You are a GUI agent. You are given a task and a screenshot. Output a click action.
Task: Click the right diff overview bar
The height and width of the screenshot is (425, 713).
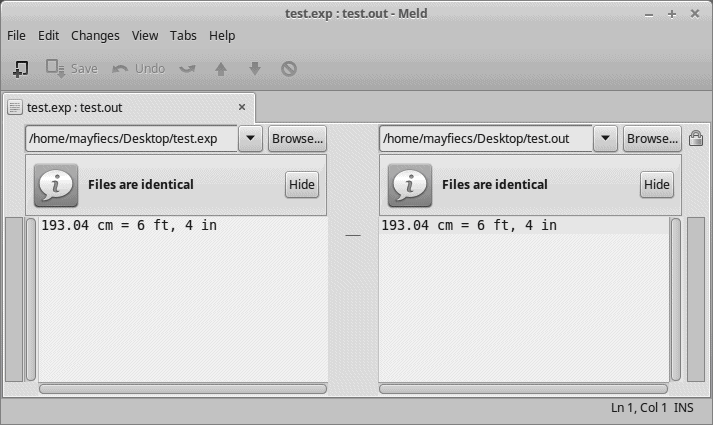pos(696,299)
